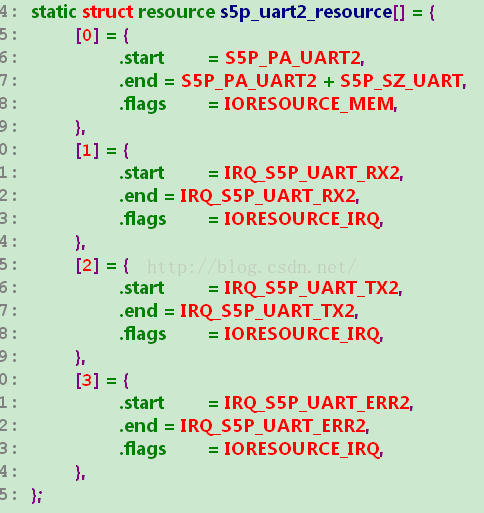Click the .start field before IRQ_S5P_UART_RX2
484x513 pixels.
142,173
